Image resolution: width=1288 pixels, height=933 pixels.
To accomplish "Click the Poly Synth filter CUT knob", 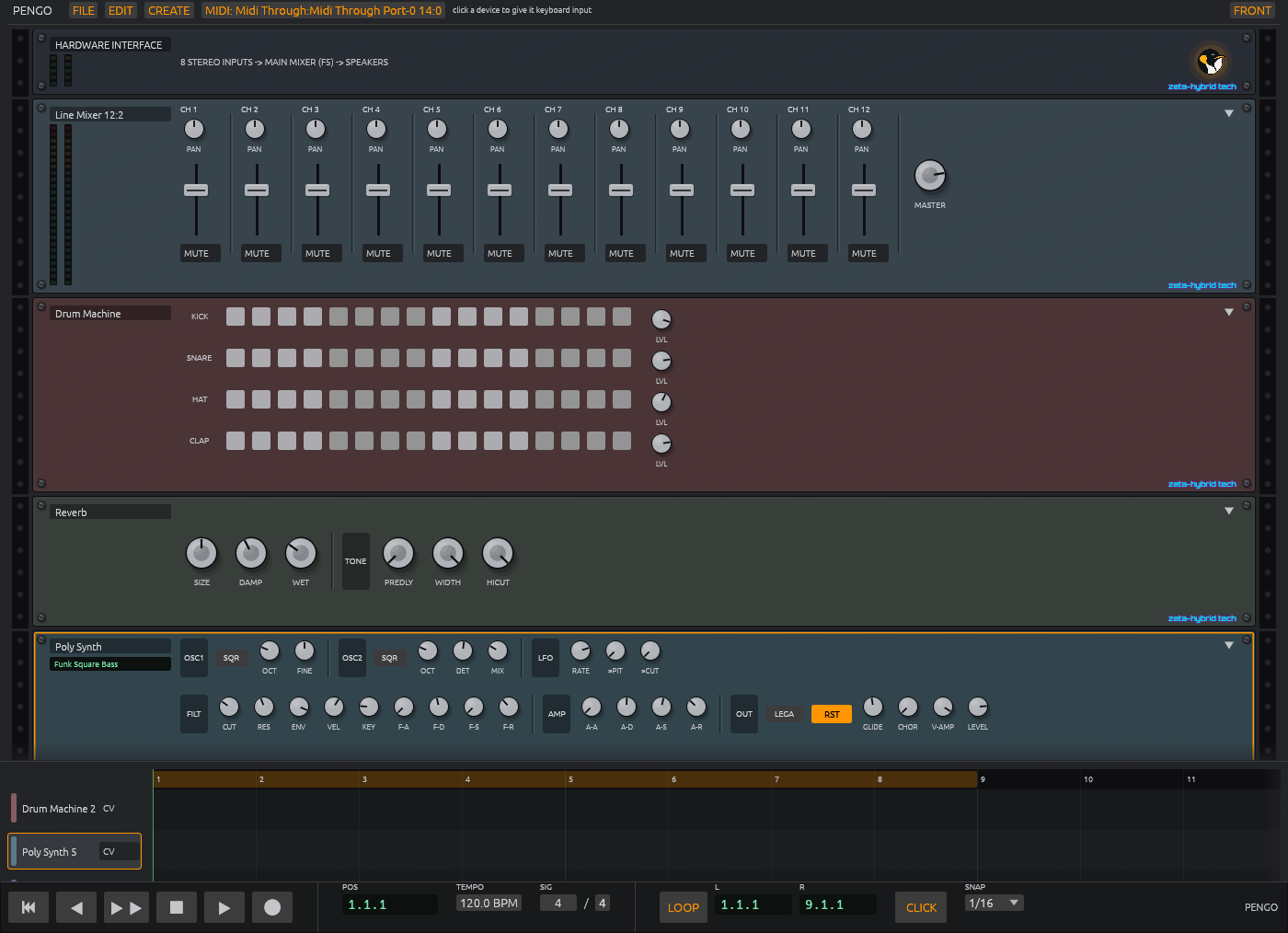I will click(229, 707).
